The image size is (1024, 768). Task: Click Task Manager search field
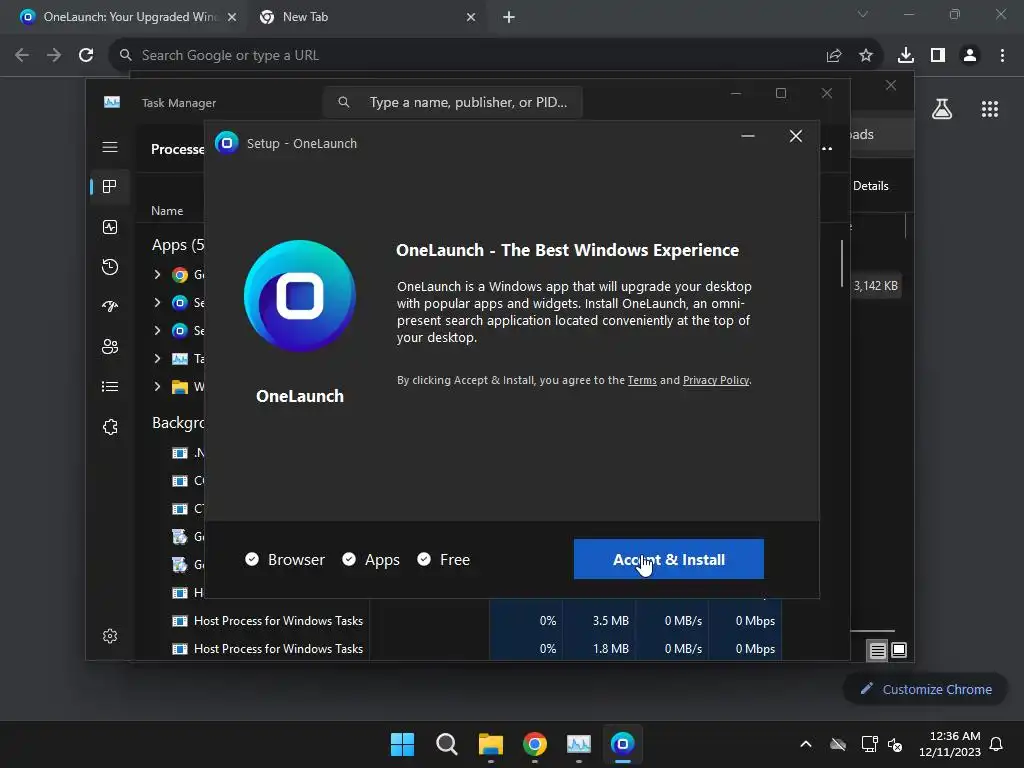tap(453, 103)
